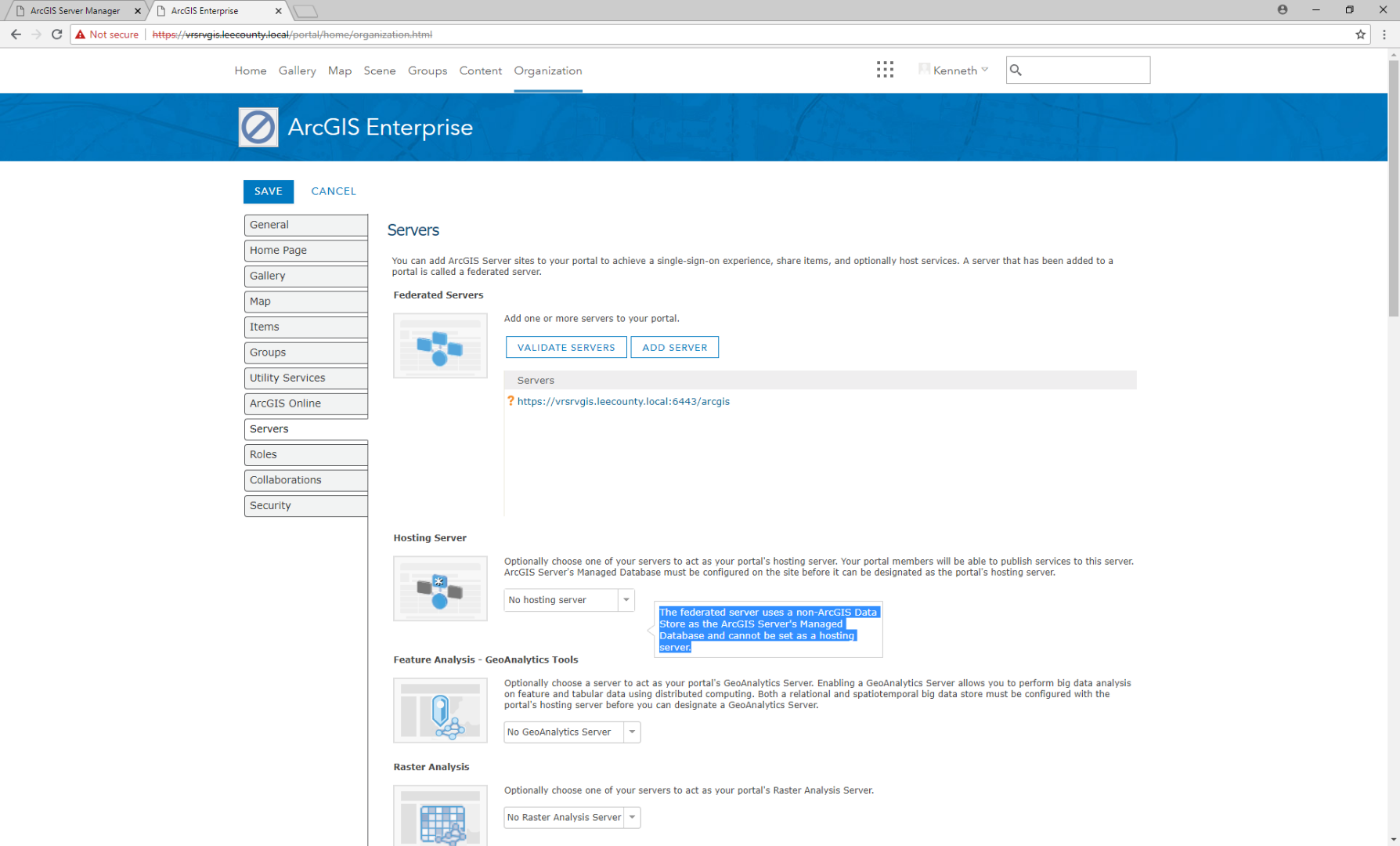Cancel the settings changes

tap(334, 191)
